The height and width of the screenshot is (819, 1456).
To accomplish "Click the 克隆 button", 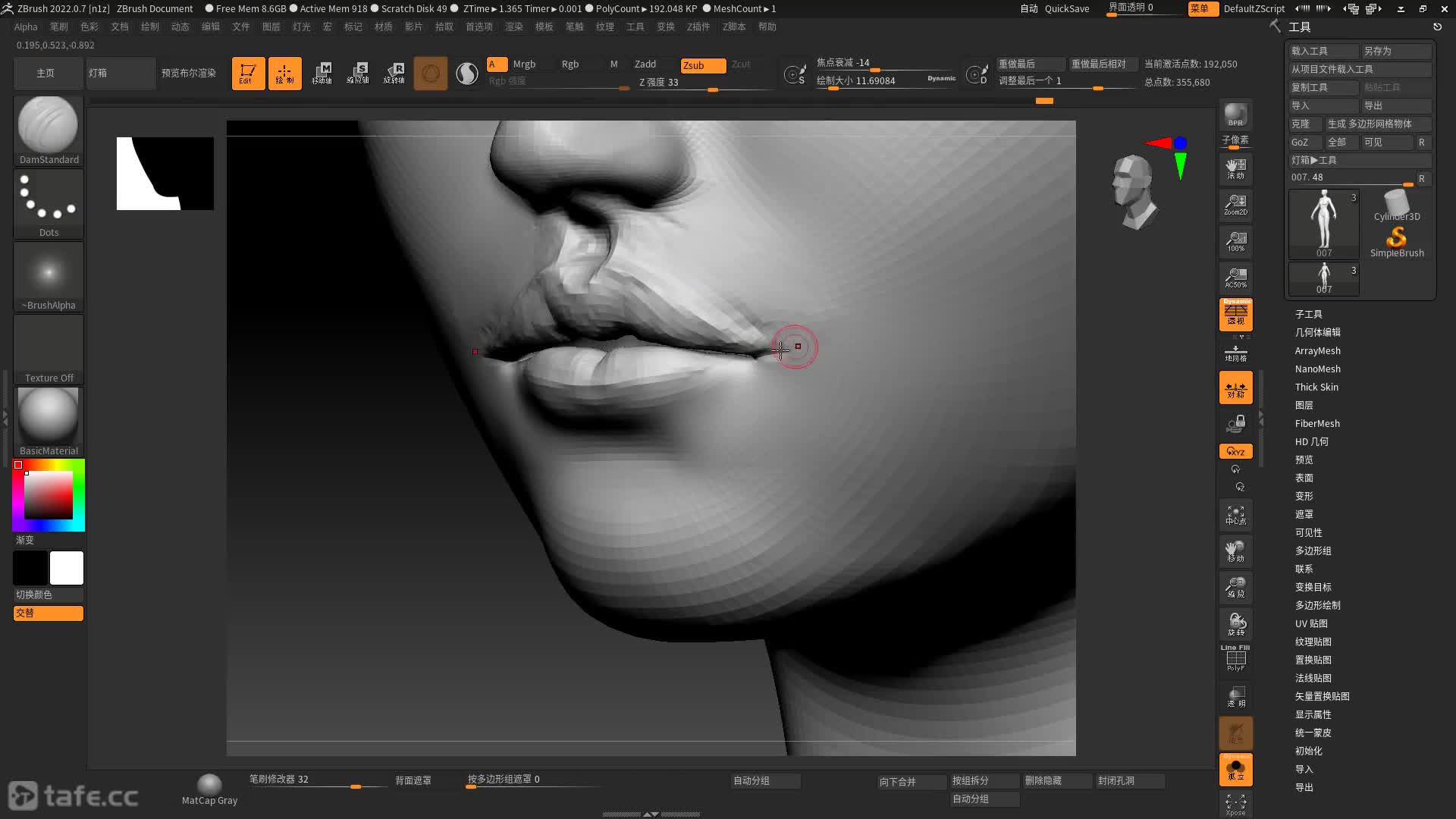I will tap(1305, 124).
